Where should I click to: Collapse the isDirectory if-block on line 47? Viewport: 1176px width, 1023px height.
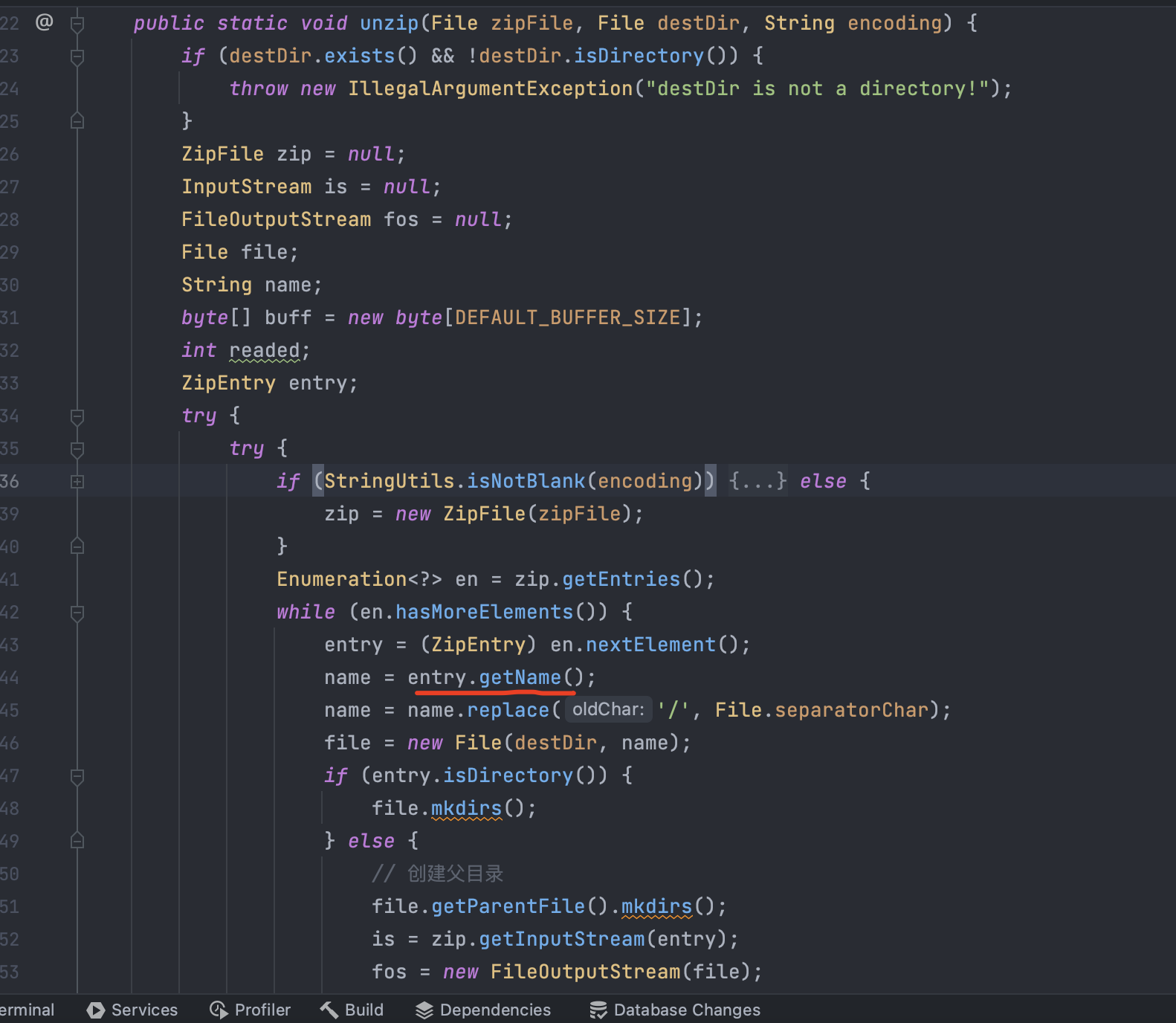click(x=77, y=776)
